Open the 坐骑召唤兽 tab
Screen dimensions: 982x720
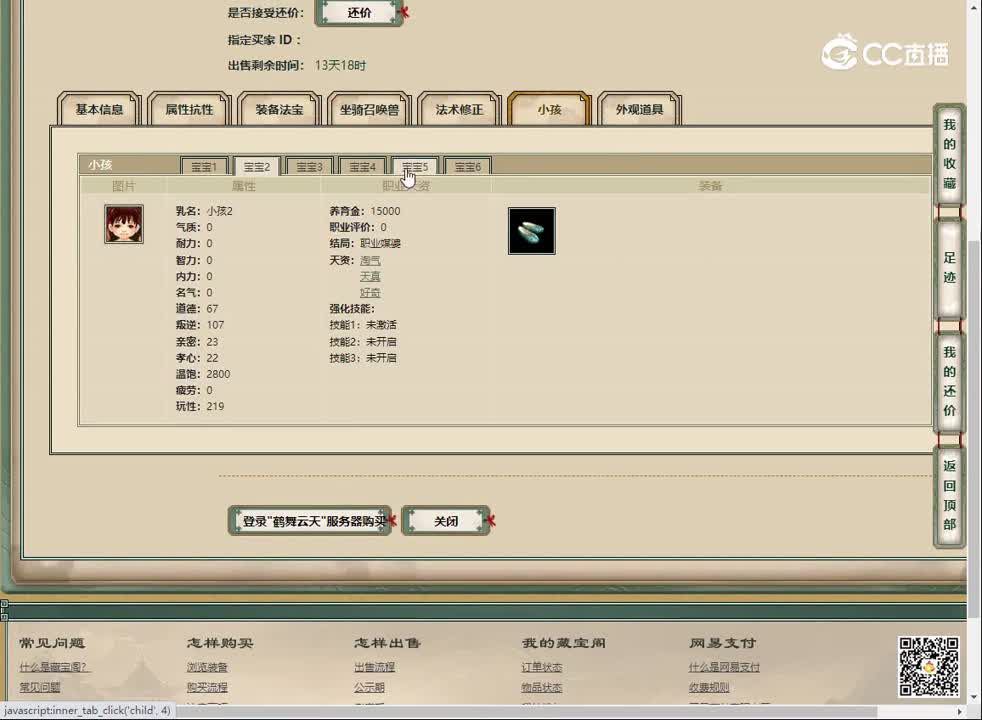click(369, 110)
